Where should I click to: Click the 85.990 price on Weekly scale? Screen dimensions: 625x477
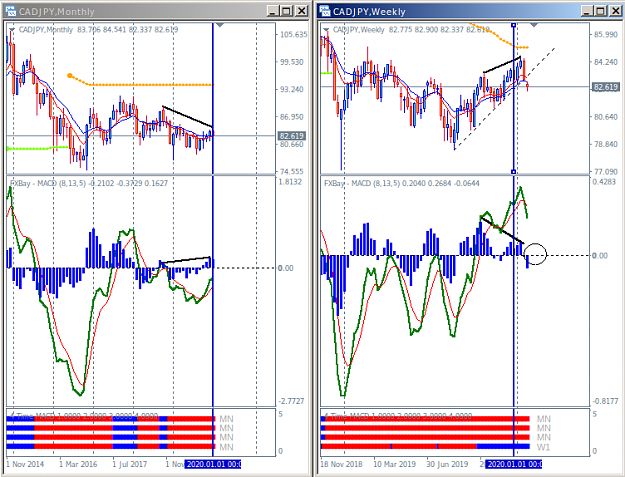[x=605, y=35]
